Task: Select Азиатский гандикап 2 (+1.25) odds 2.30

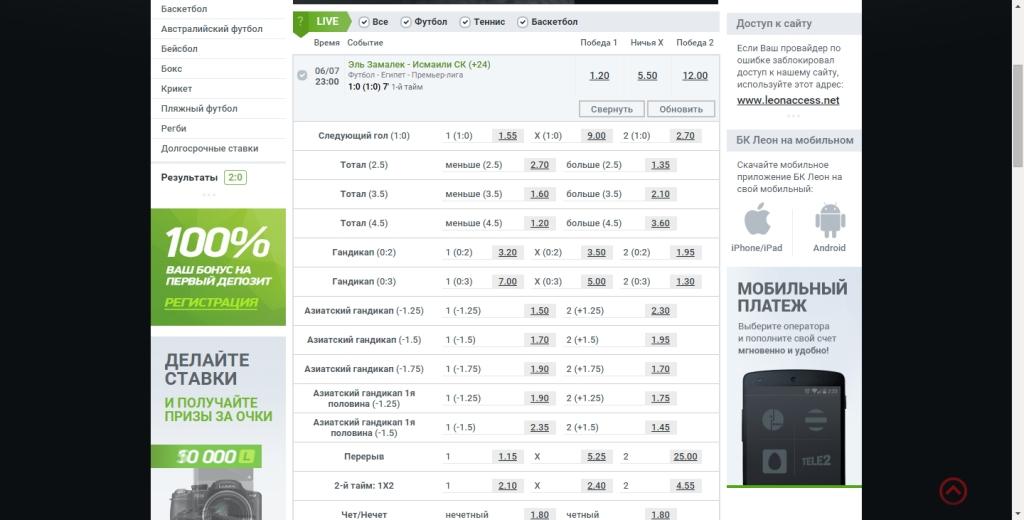Action: pos(660,310)
